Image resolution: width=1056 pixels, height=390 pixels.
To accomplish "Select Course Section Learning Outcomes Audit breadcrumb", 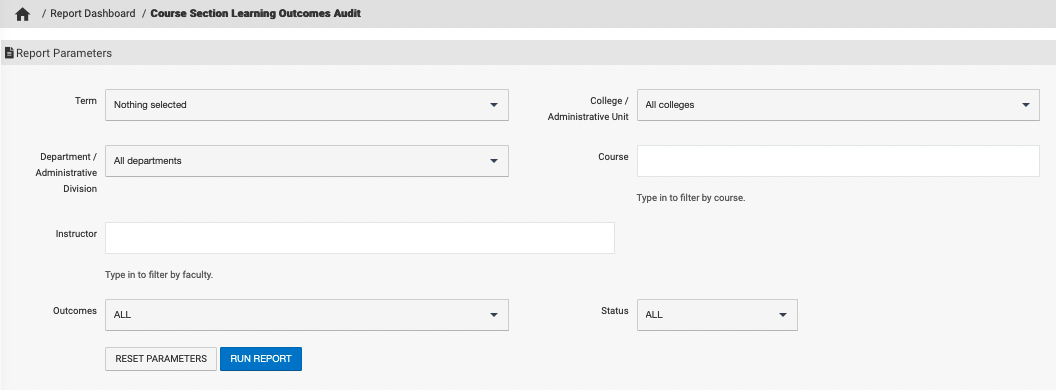I will tap(255, 13).
